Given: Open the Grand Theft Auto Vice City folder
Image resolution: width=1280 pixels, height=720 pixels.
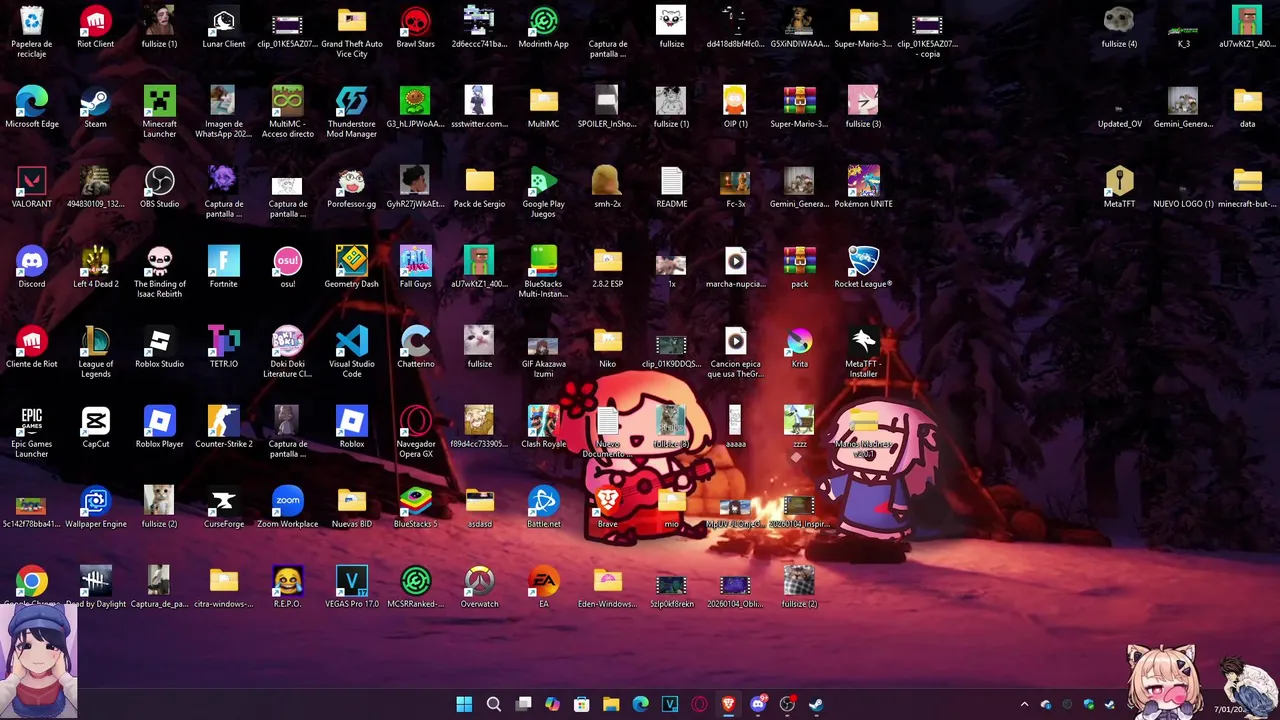Looking at the screenshot, I should coord(352,22).
